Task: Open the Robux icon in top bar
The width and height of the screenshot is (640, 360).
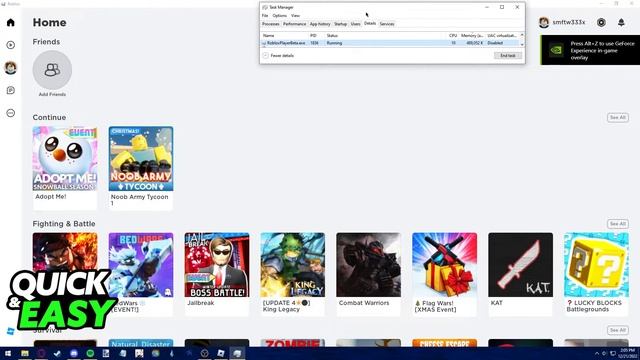Action: 601,22
